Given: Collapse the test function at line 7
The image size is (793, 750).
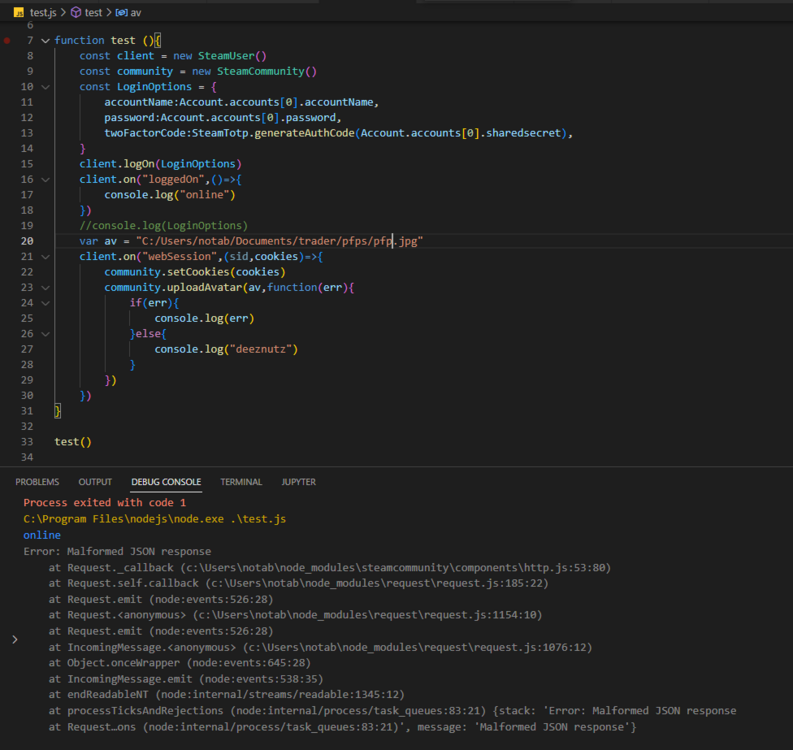Looking at the screenshot, I should [45, 41].
